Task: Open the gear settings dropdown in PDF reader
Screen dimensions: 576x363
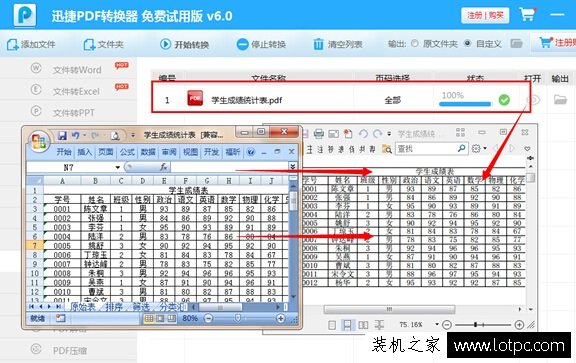Action: point(479,148)
